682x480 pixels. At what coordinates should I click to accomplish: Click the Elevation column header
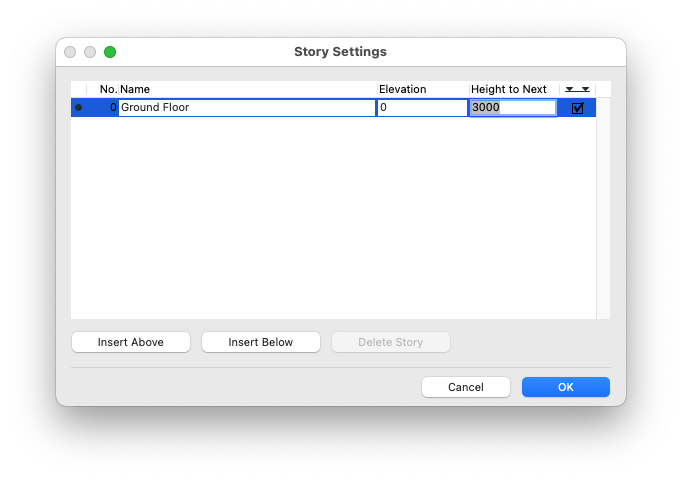(x=422, y=89)
